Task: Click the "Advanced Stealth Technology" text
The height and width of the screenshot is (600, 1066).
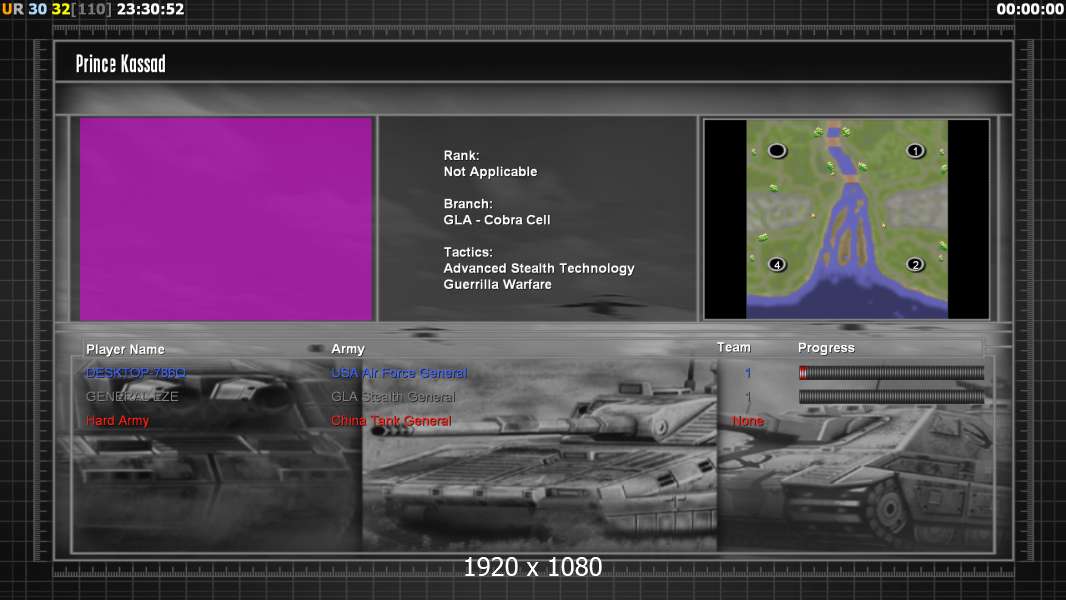Action: tap(539, 268)
